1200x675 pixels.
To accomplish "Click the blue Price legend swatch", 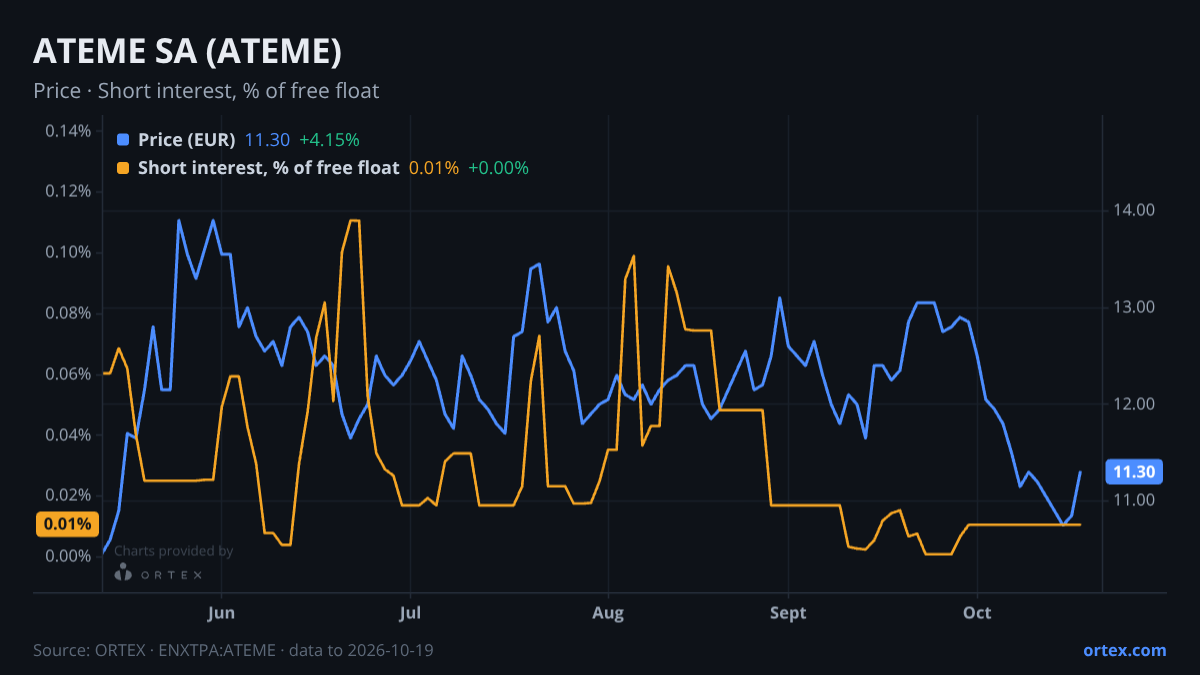I will pos(123,140).
